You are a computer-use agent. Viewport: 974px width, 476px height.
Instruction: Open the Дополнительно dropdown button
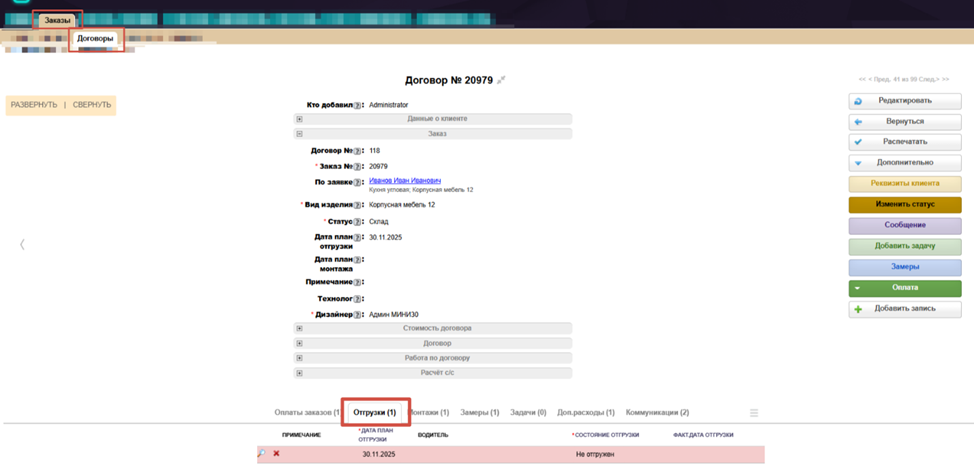904,162
